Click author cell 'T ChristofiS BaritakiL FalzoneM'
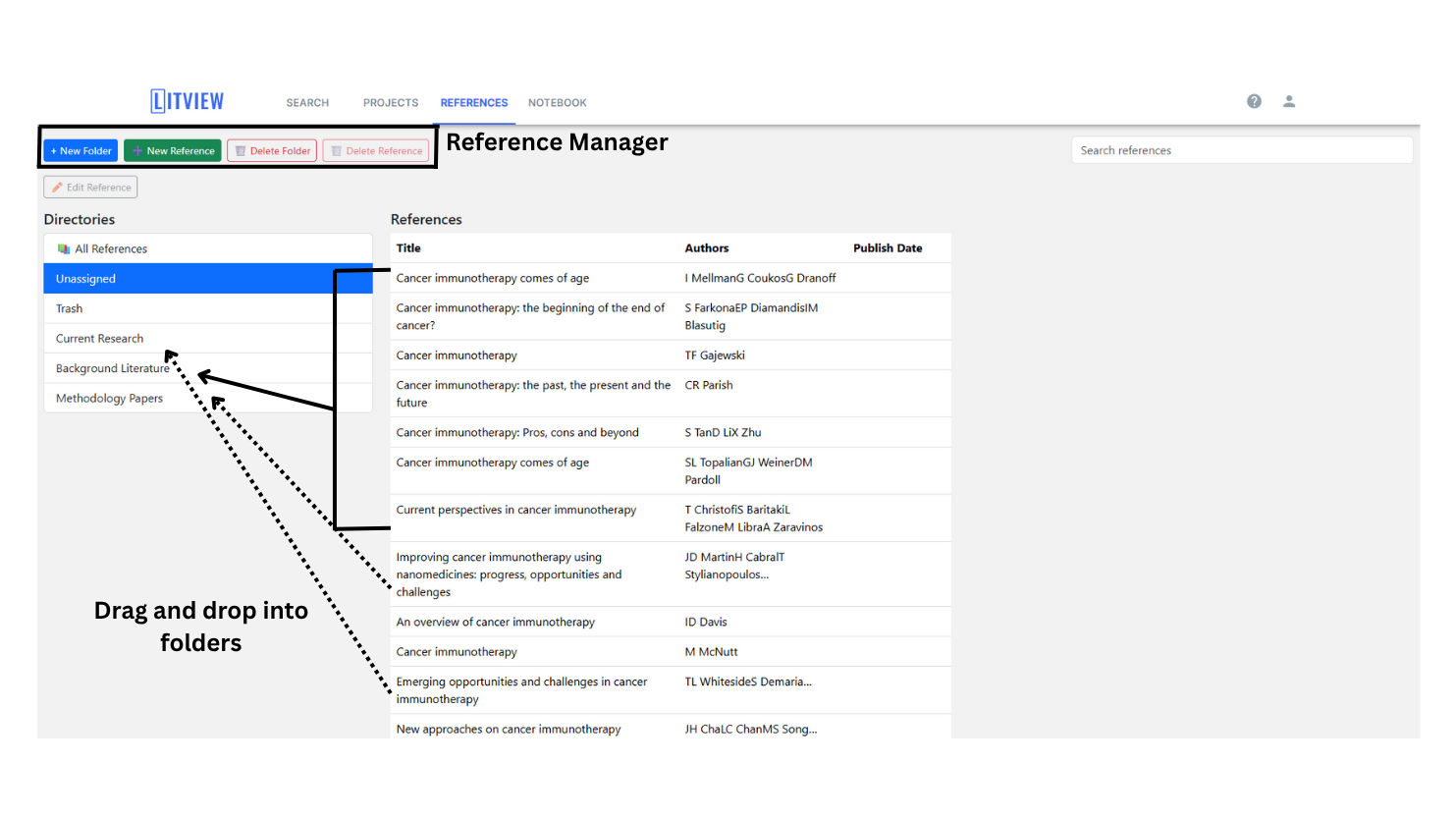Image resolution: width=1456 pixels, height=819 pixels. tap(754, 519)
